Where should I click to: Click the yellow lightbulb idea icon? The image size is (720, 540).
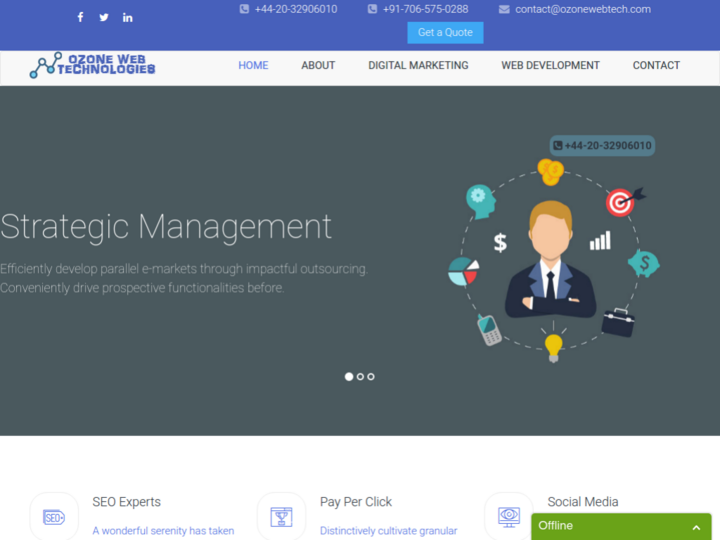[553, 346]
